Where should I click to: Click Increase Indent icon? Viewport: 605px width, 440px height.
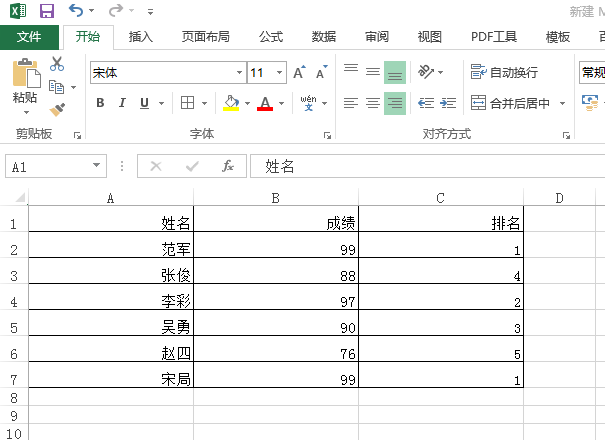[448, 103]
